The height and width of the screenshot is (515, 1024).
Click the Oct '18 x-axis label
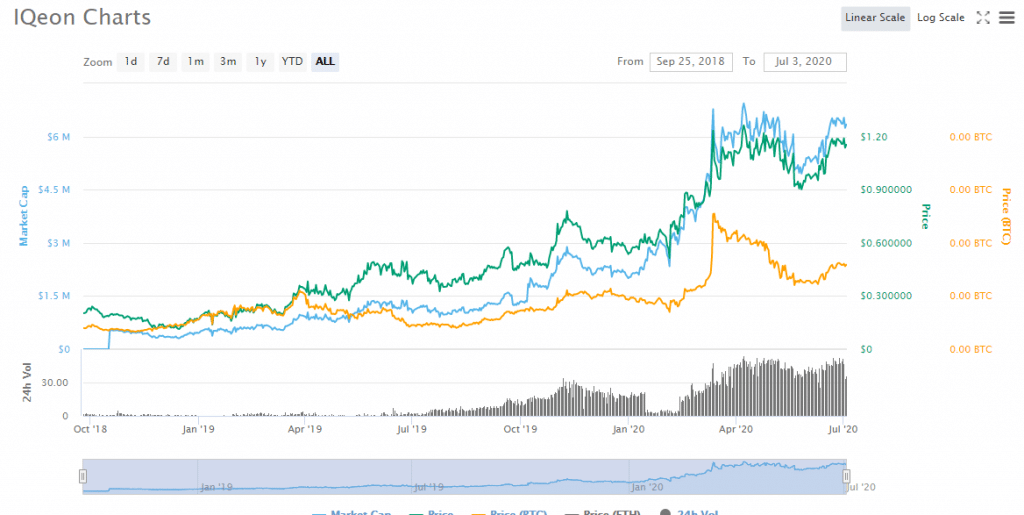pos(90,429)
